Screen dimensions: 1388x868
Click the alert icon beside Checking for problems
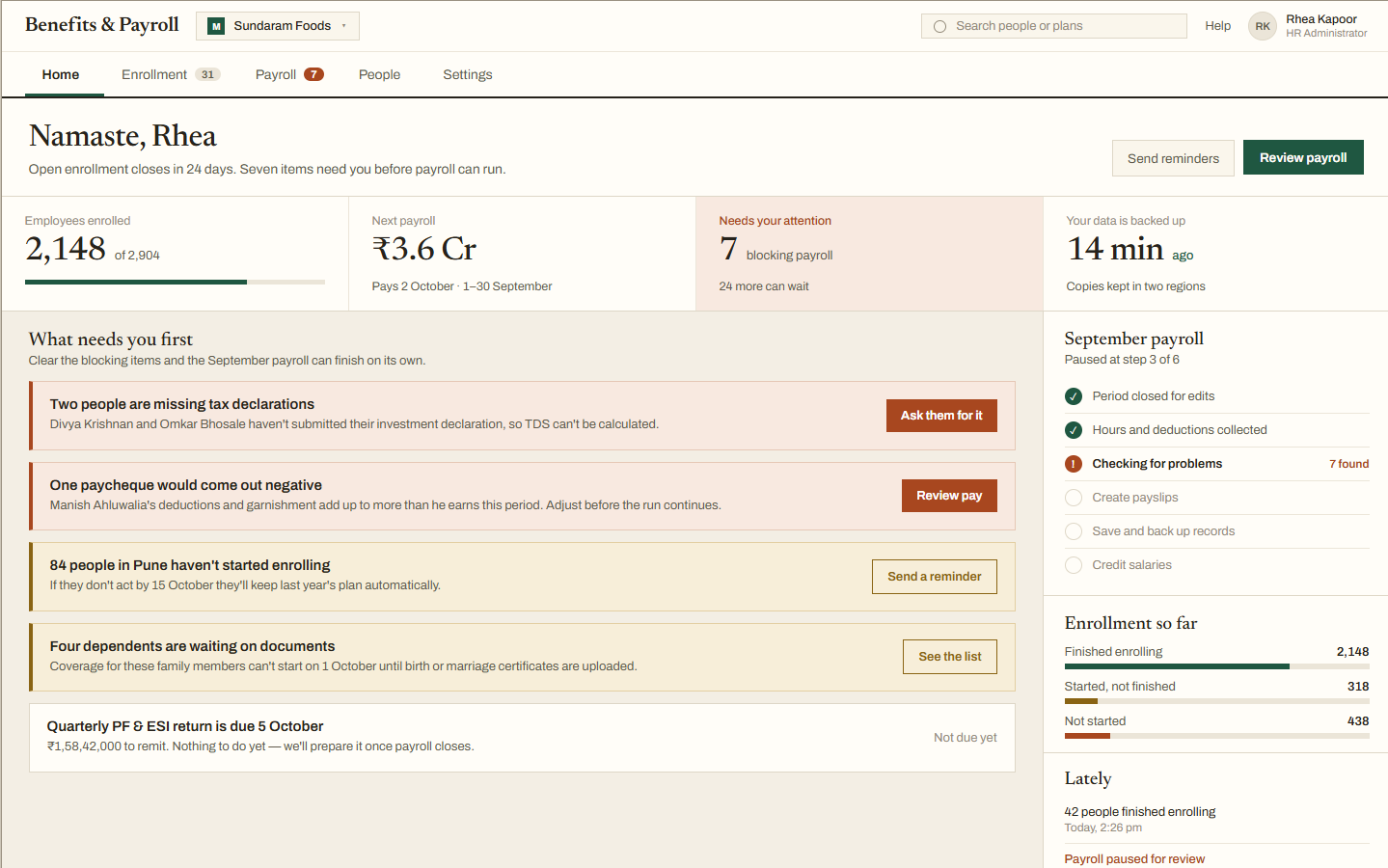(1074, 464)
